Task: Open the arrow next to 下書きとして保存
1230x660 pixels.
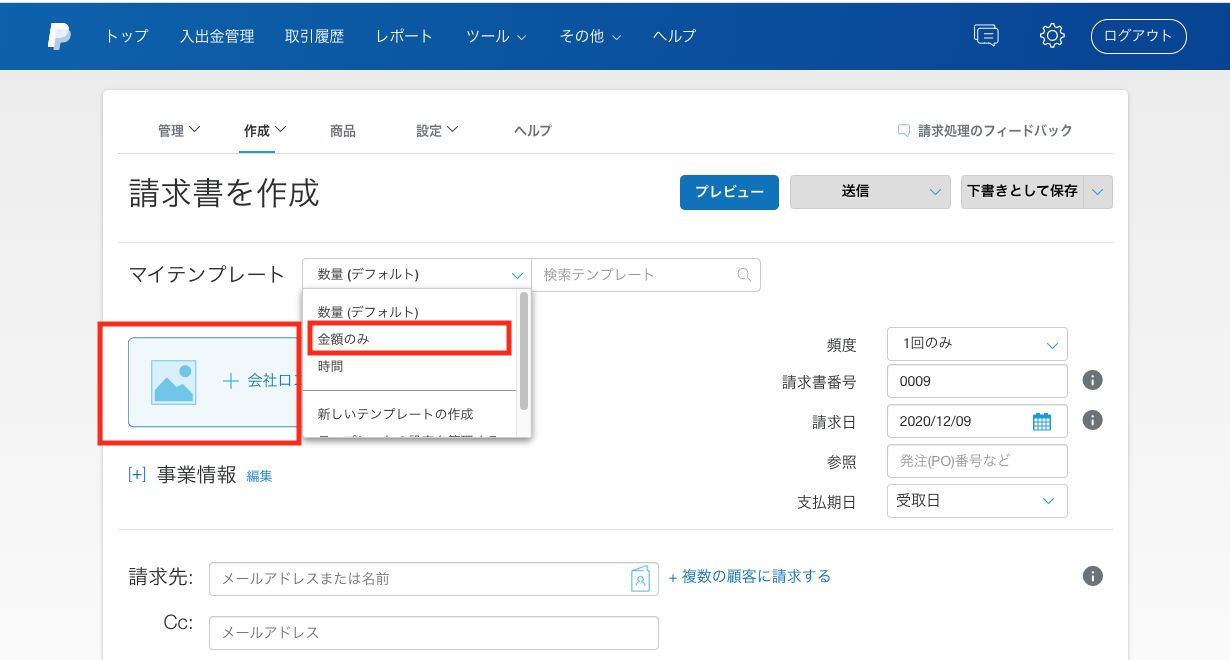Action: [1099, 192]
